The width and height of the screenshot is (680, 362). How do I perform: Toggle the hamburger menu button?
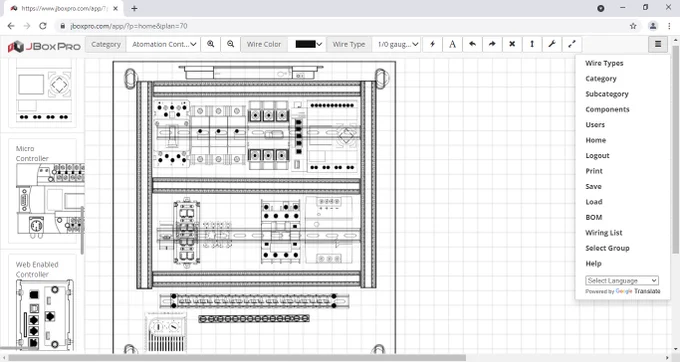pyautogui.click(x=658, y=44)
